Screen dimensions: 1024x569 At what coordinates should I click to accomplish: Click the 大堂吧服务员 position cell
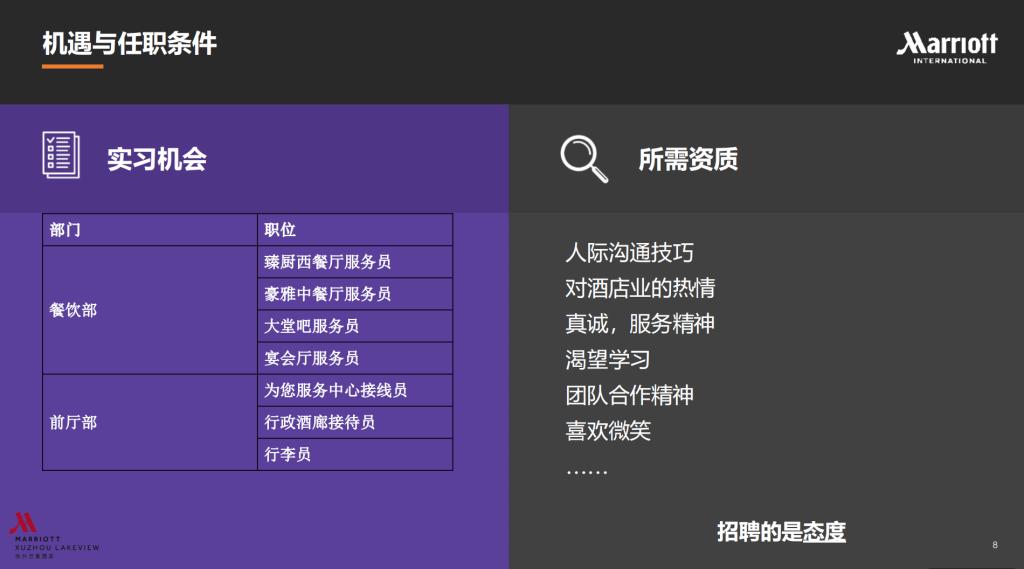point(355,326)
